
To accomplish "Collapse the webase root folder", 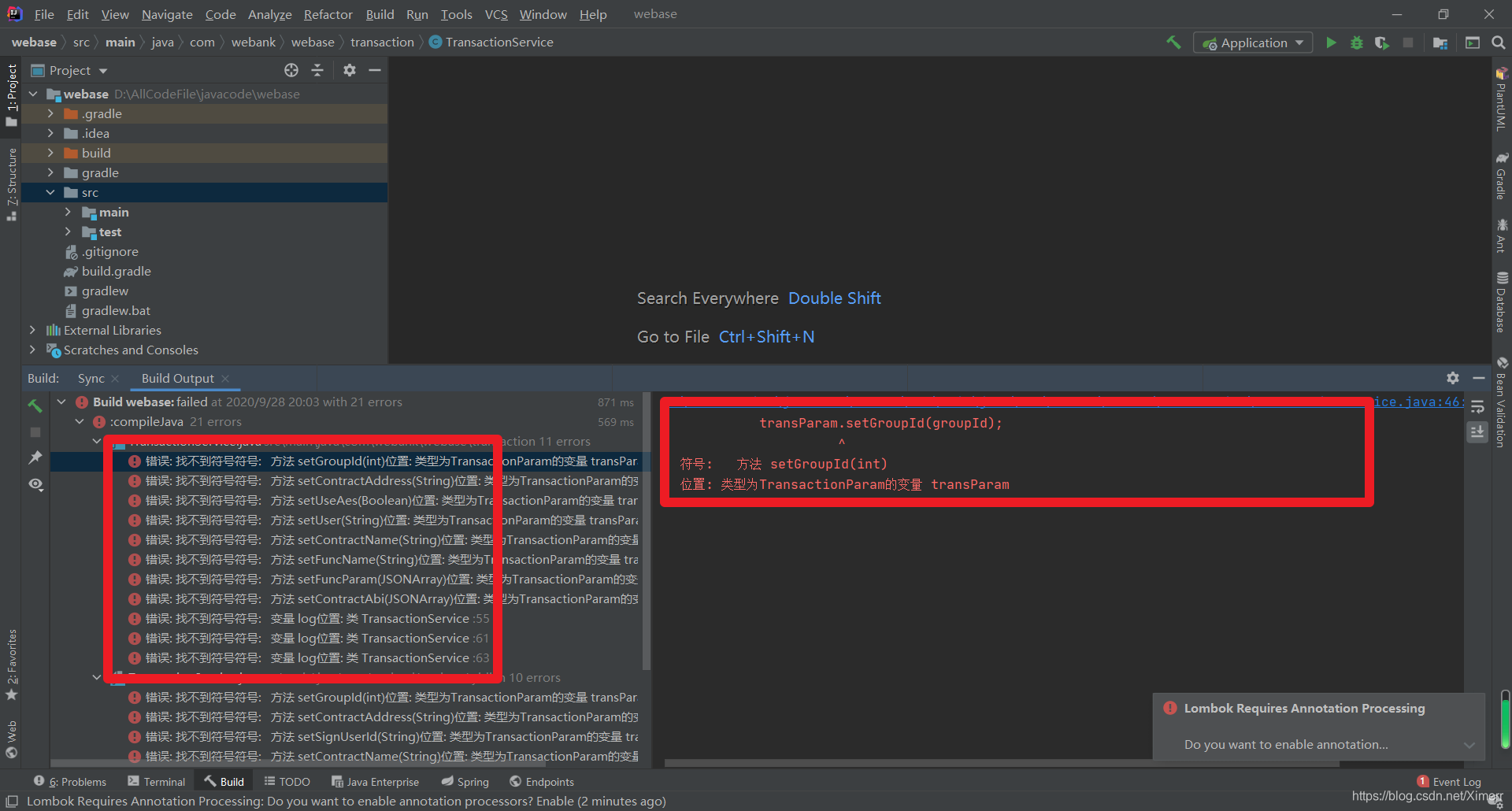I will click(33, 94).
